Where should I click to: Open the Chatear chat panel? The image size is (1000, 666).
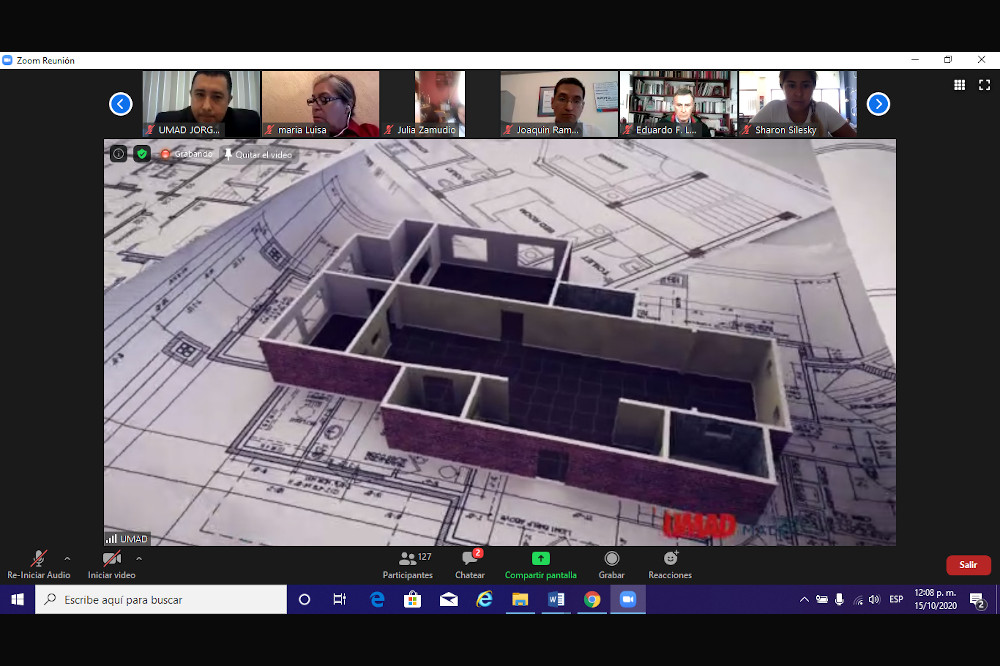coord(469,564)
